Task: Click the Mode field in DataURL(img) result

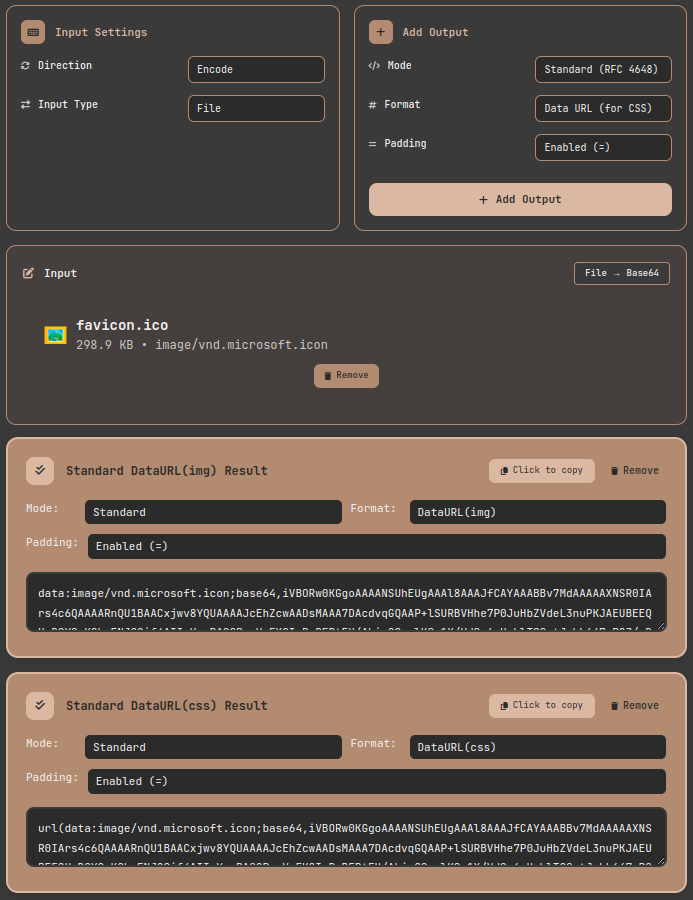Action: click(x=213, y=512)
